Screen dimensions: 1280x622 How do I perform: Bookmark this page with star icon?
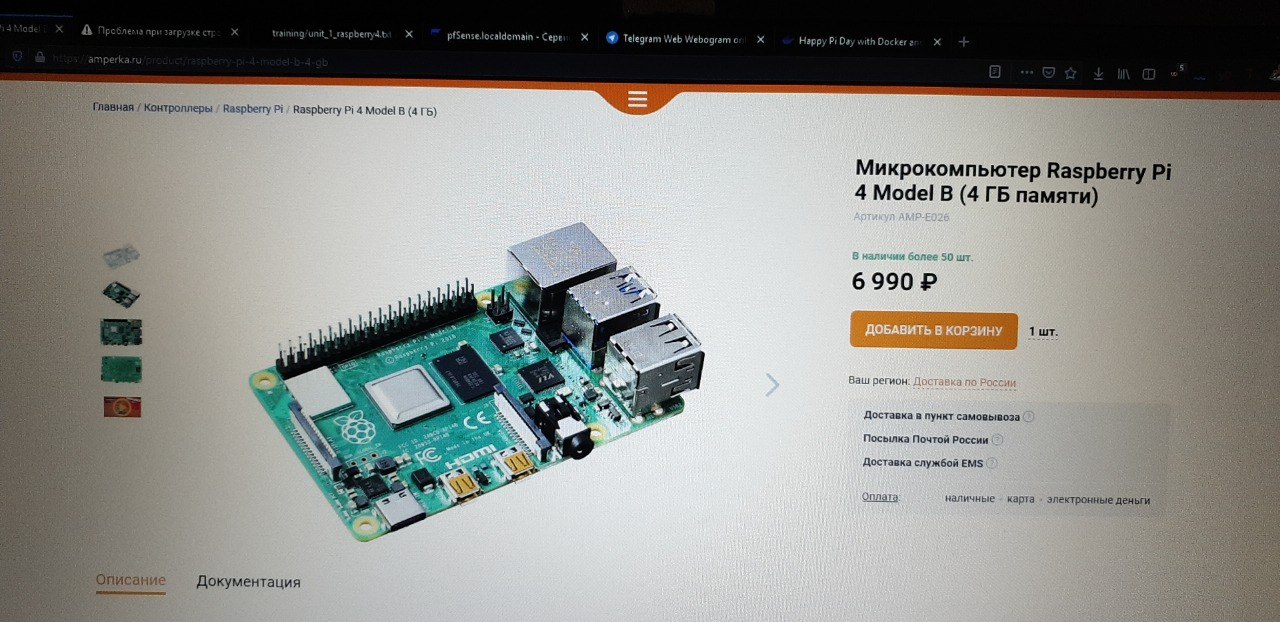coord(1070,73)
